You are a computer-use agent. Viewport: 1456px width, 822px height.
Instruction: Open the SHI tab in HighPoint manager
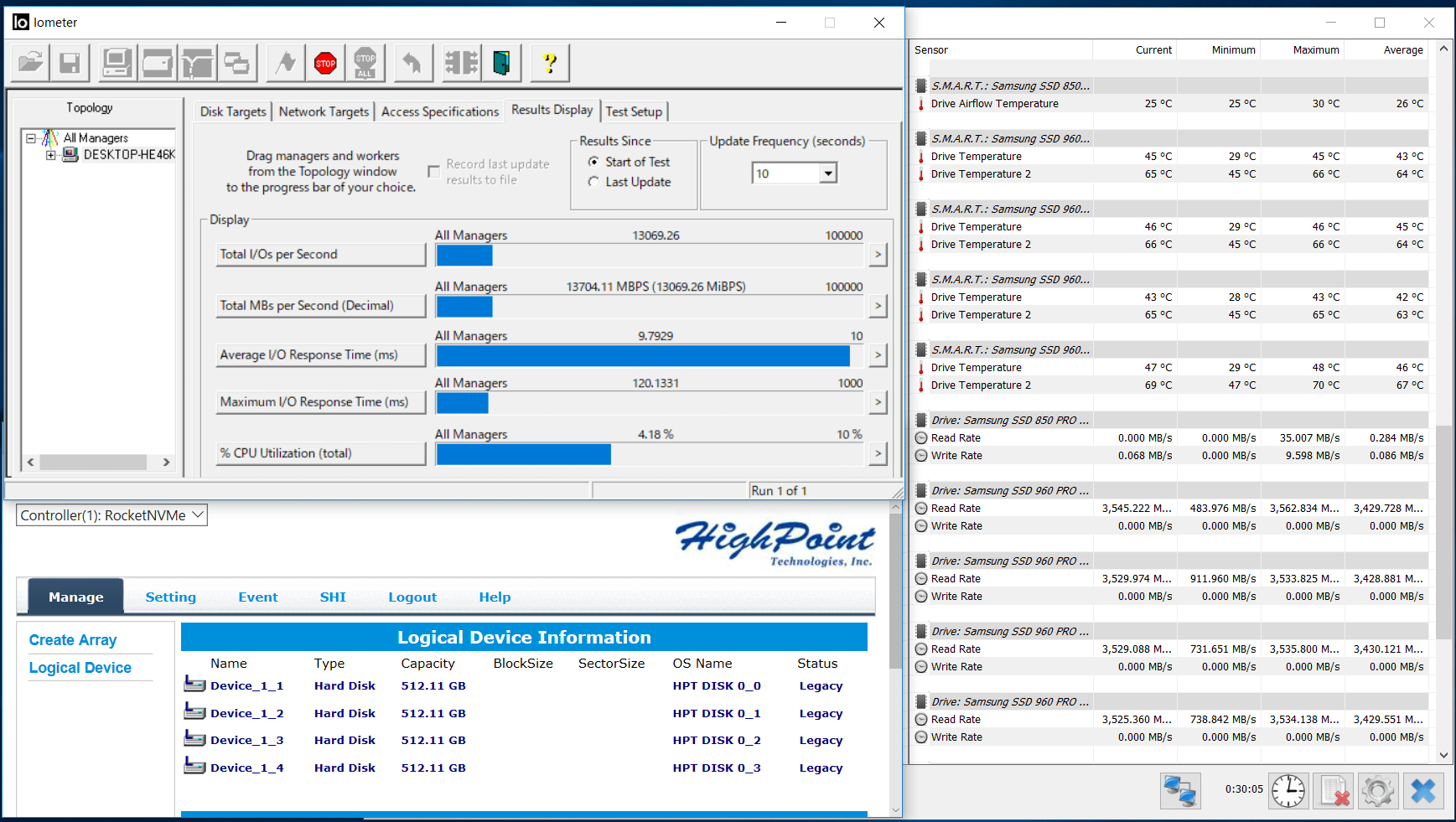[x=333, y=597]
